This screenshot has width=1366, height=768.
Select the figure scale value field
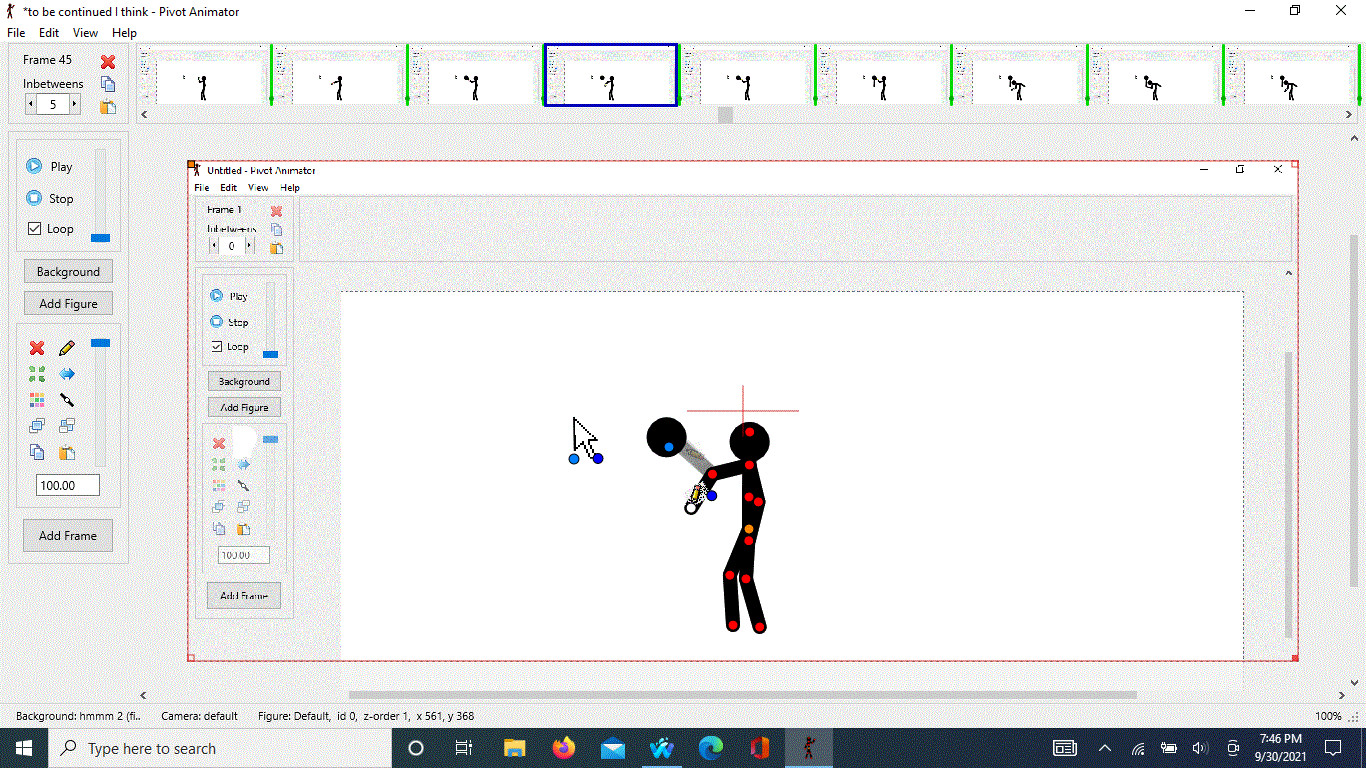(67, 484)
